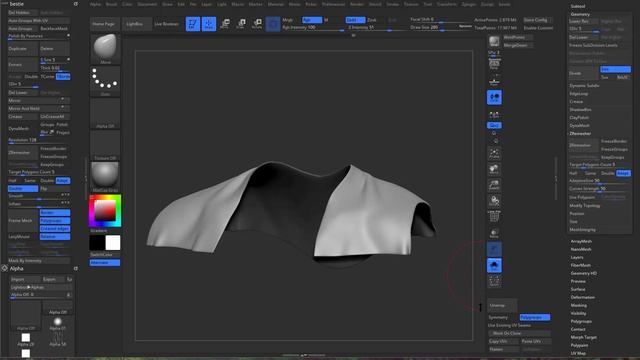Click the main color picker square

tap(105, 211)
